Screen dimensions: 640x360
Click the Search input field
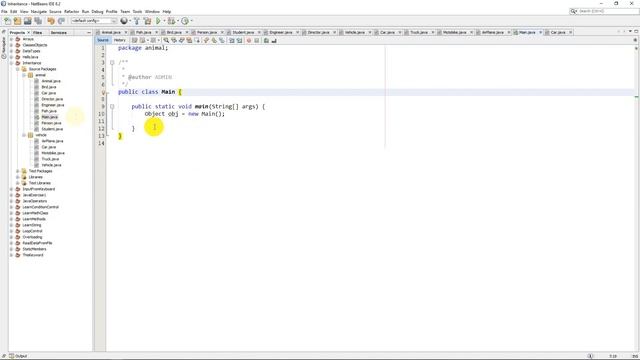coord(607,11)
